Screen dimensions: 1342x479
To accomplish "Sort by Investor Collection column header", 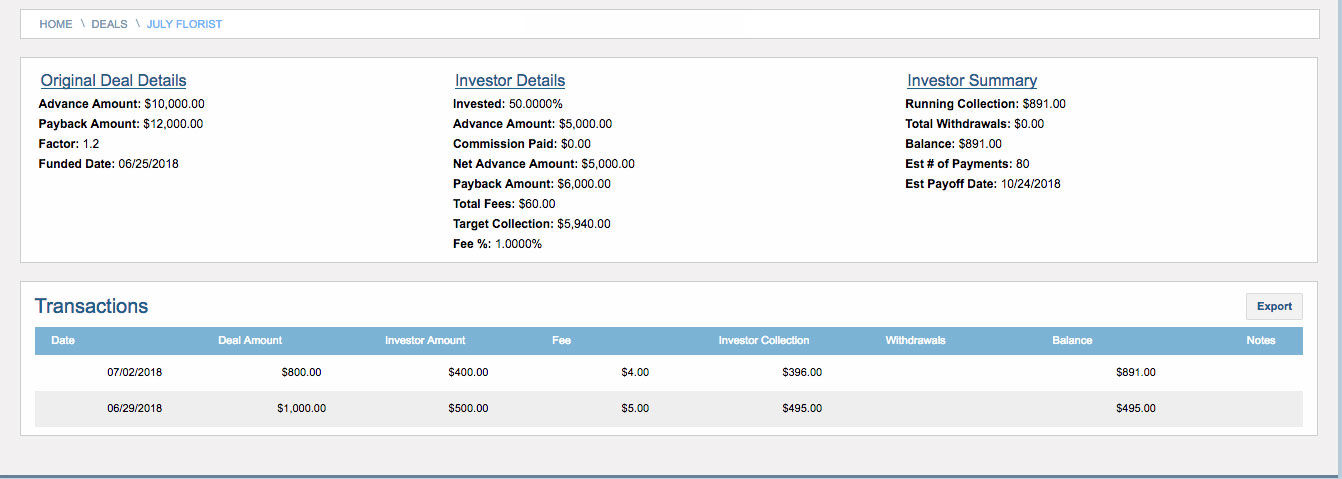I will point(764,340).
